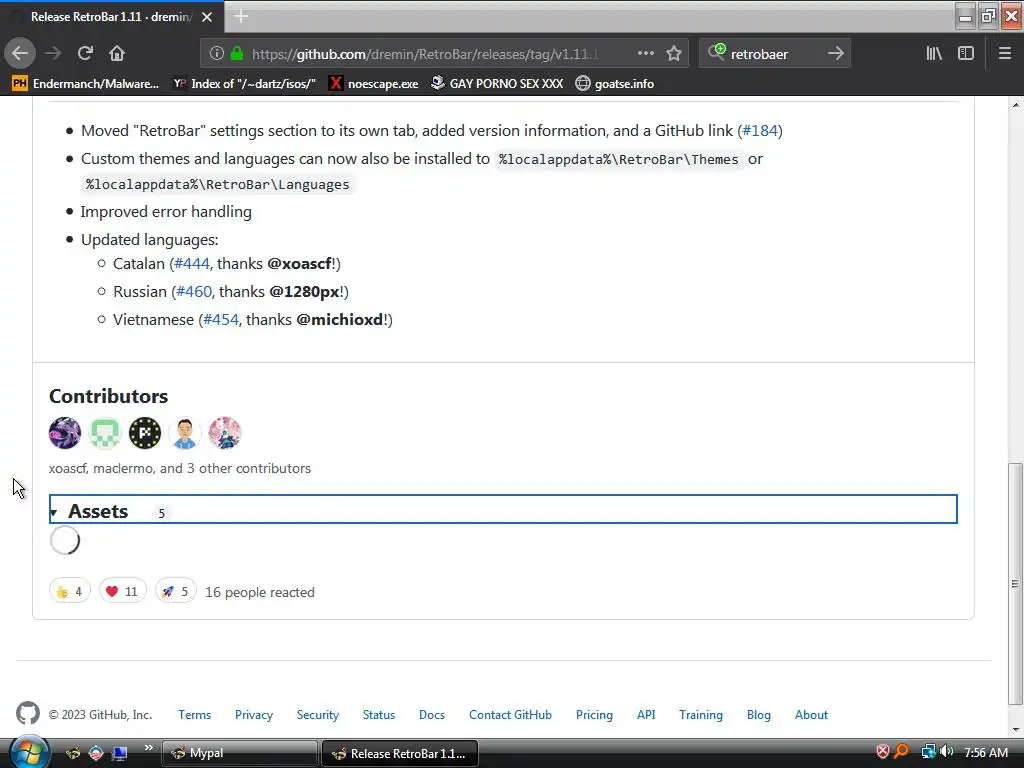Click the network tray icon

pyautogui.click(x=927, y=752)
